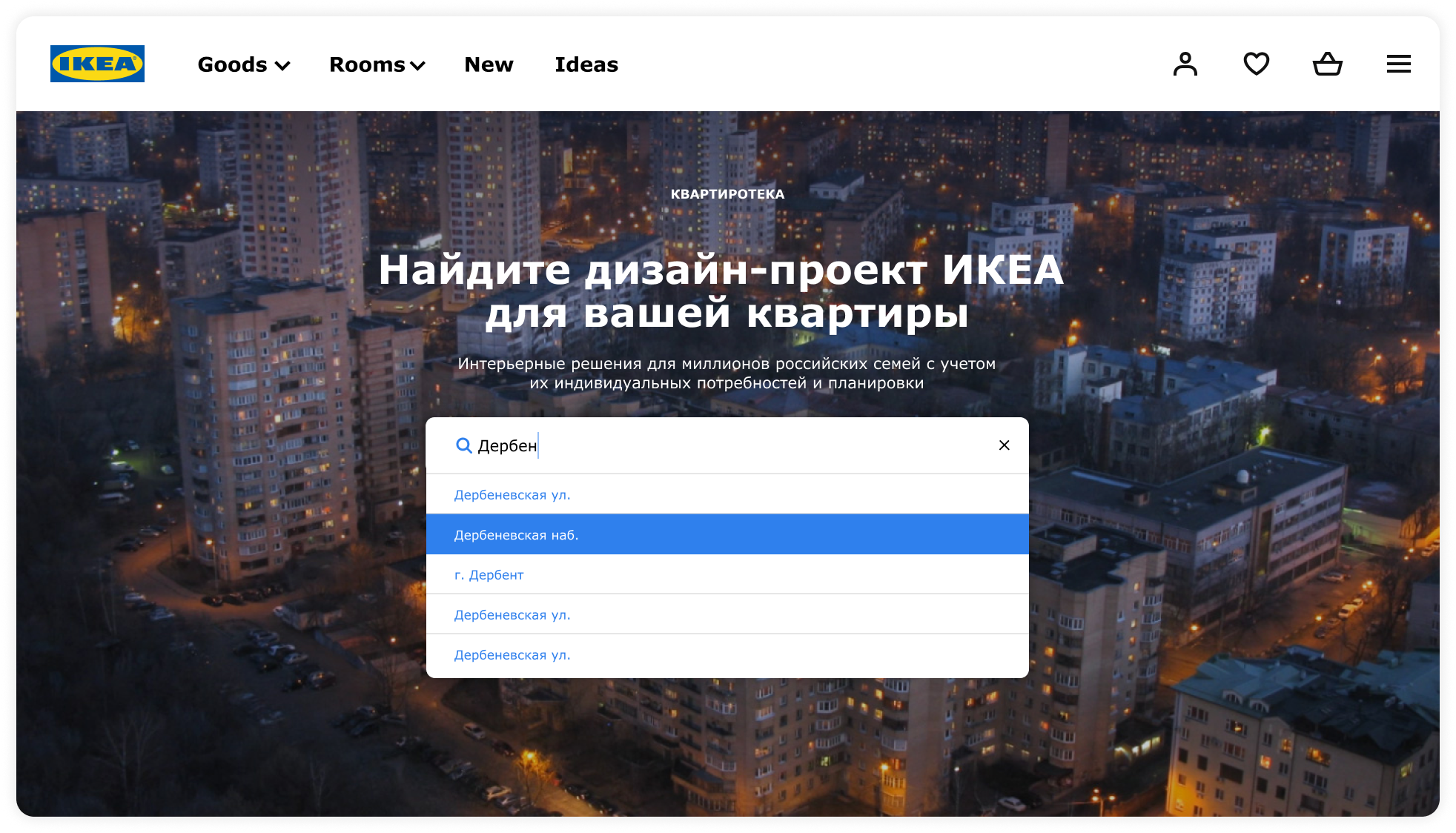Select the topmost Дербеневская ул. suggestion
This screenshot has height=833, width=1456.
727,494
